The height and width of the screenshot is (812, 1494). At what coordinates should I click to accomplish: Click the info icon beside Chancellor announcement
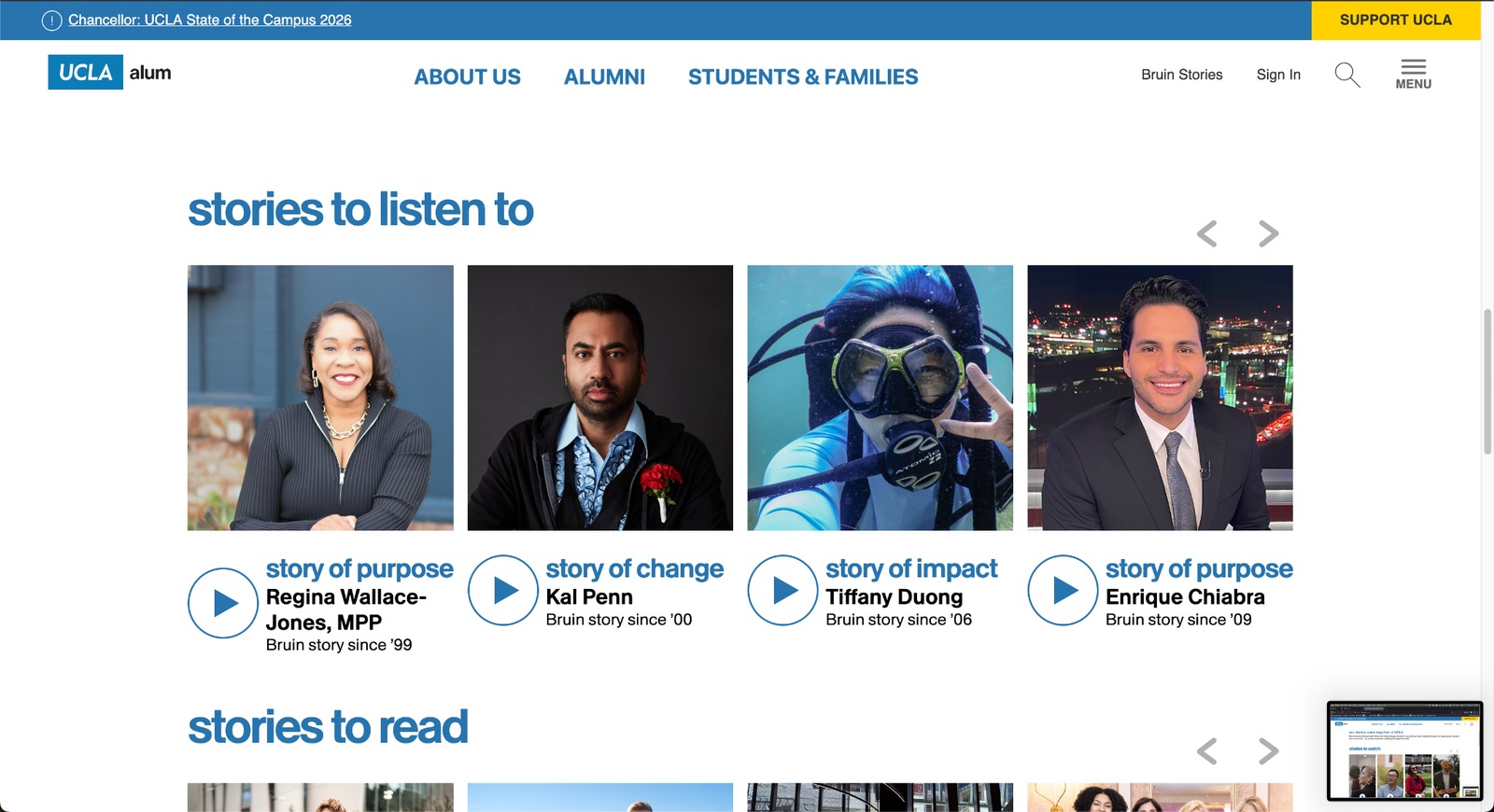51,21
